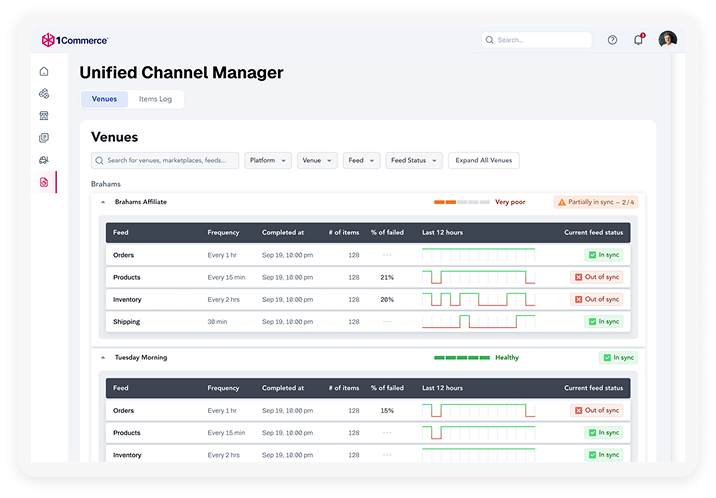Click the Shipping row last 12 hours chart

point(478,322)
